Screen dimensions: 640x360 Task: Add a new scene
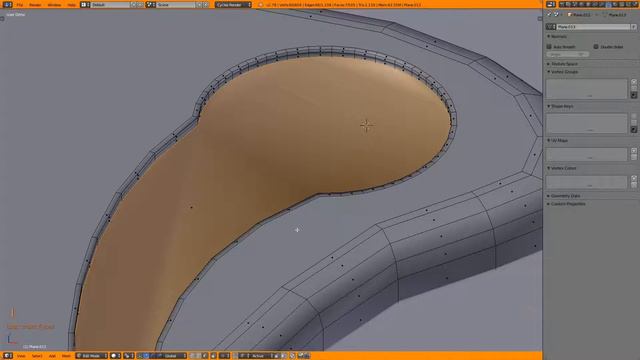coord(199,4)
